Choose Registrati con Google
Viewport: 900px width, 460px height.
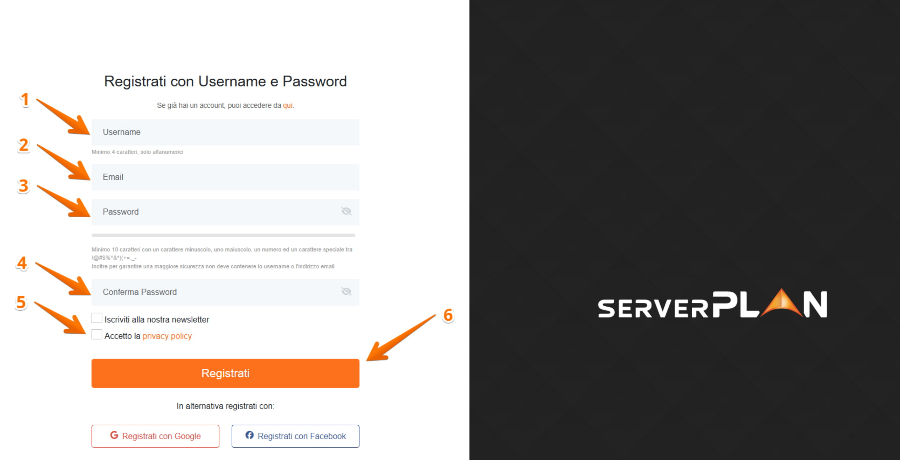155,436
